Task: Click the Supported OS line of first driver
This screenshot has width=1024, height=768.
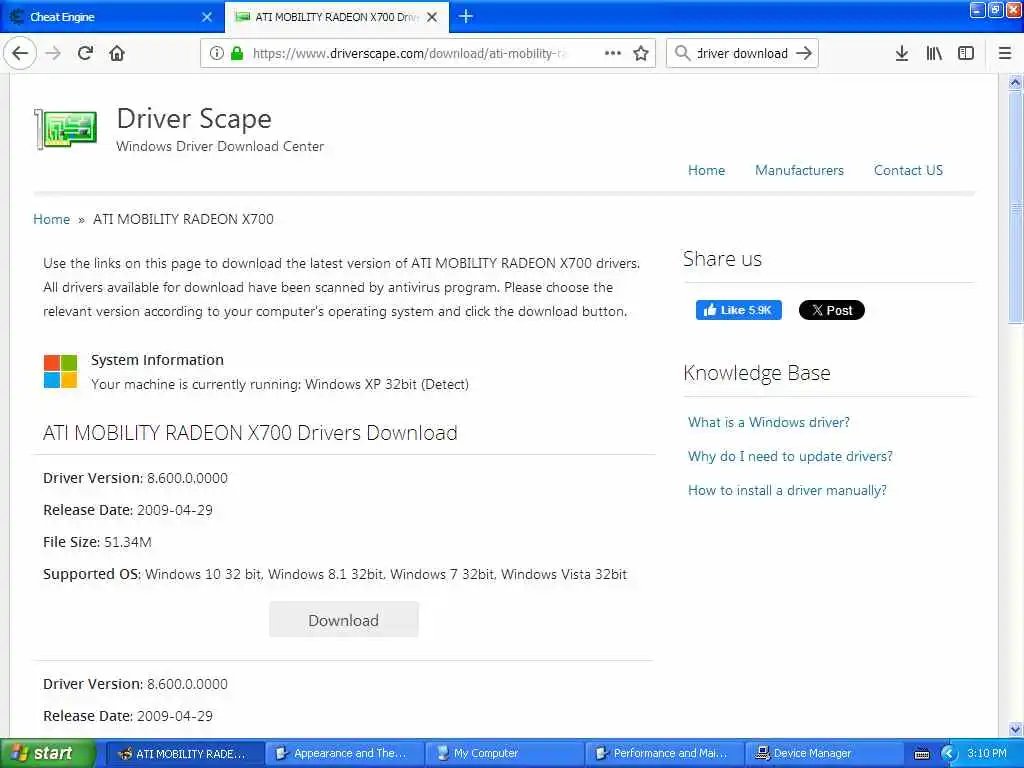Action: point(335,574)
